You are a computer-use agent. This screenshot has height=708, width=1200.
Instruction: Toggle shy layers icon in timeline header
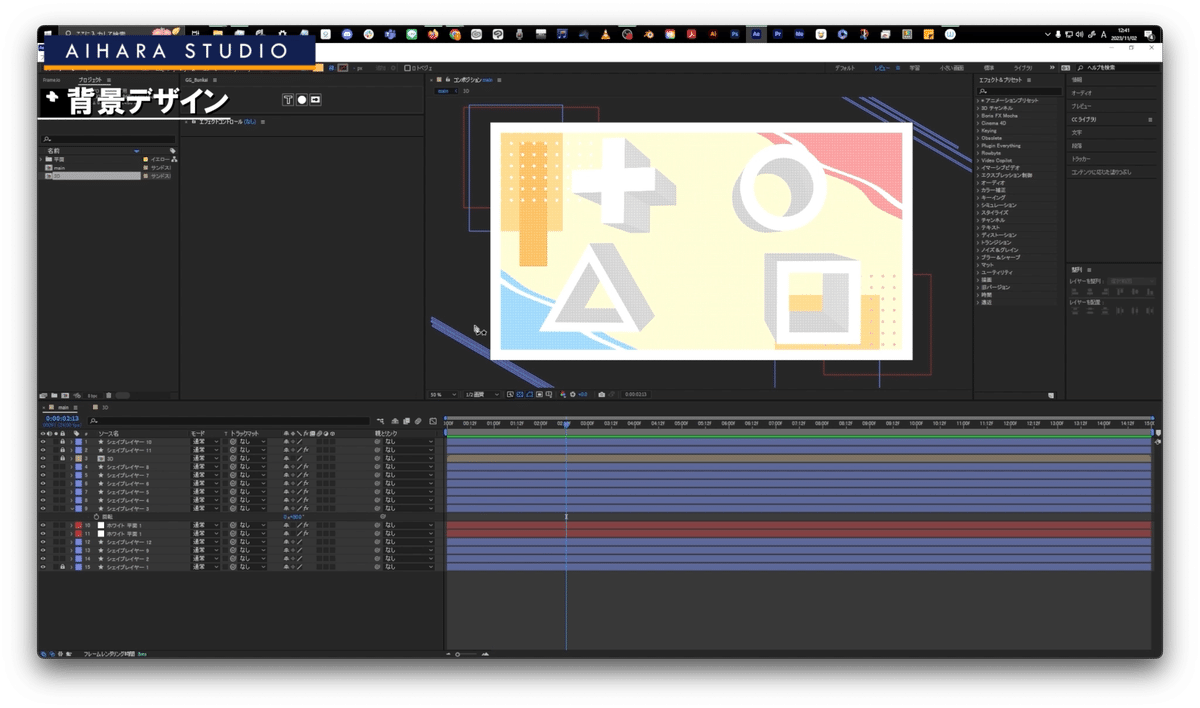(x=394, y=421)
